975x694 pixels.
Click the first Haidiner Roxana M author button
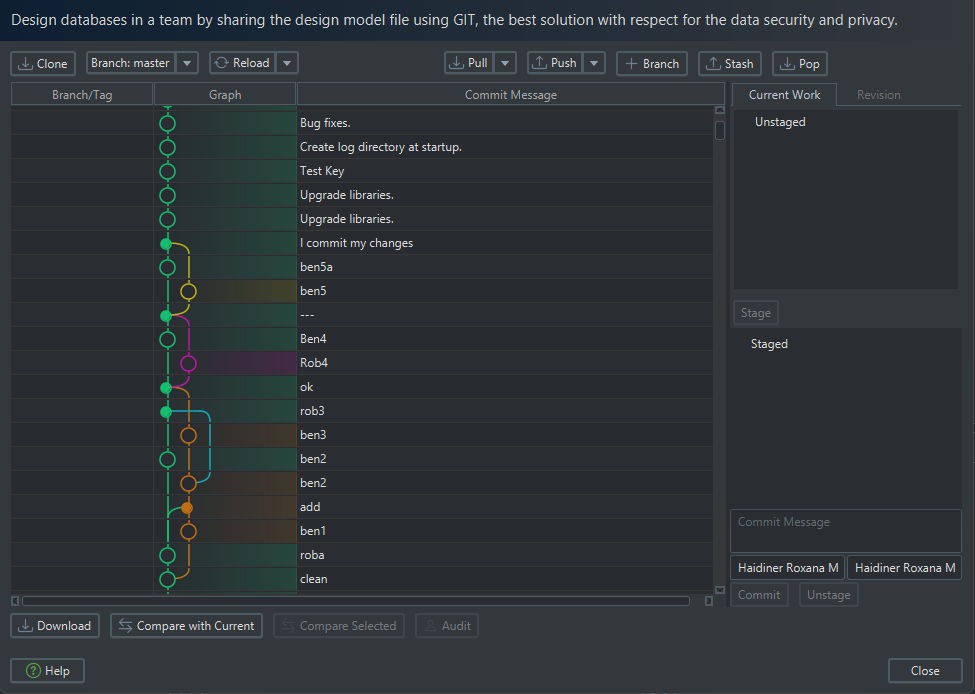(788, 568)
